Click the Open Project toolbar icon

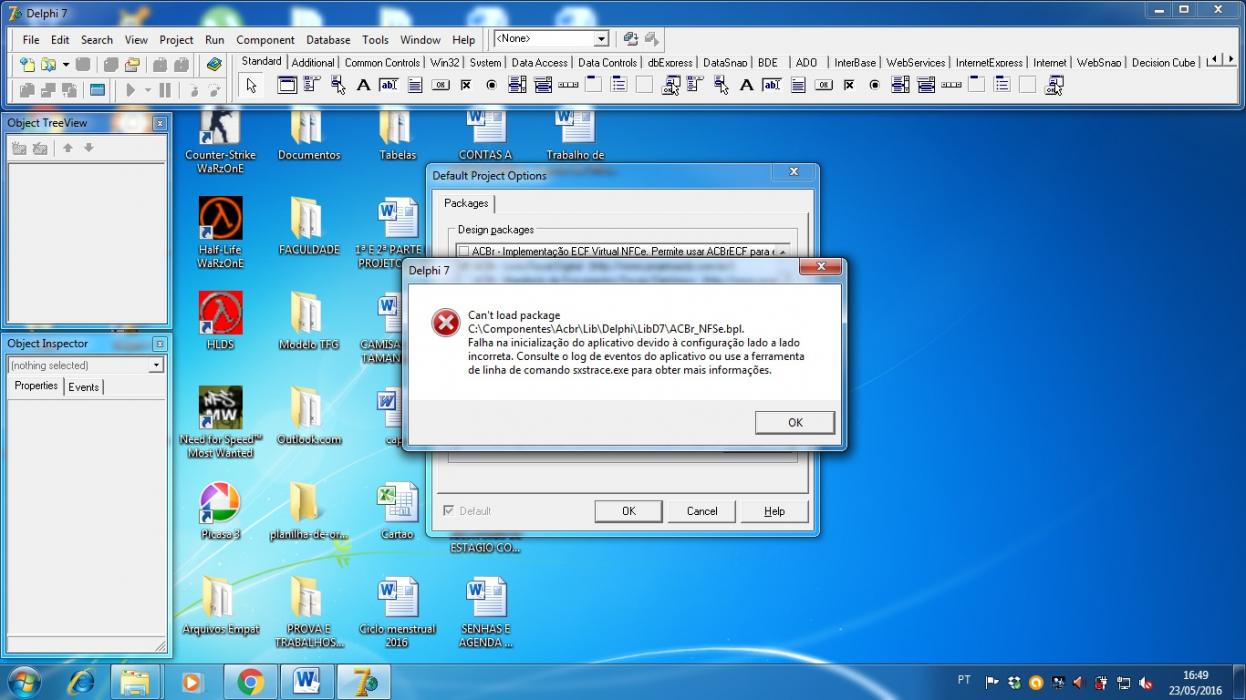[132, 64]
